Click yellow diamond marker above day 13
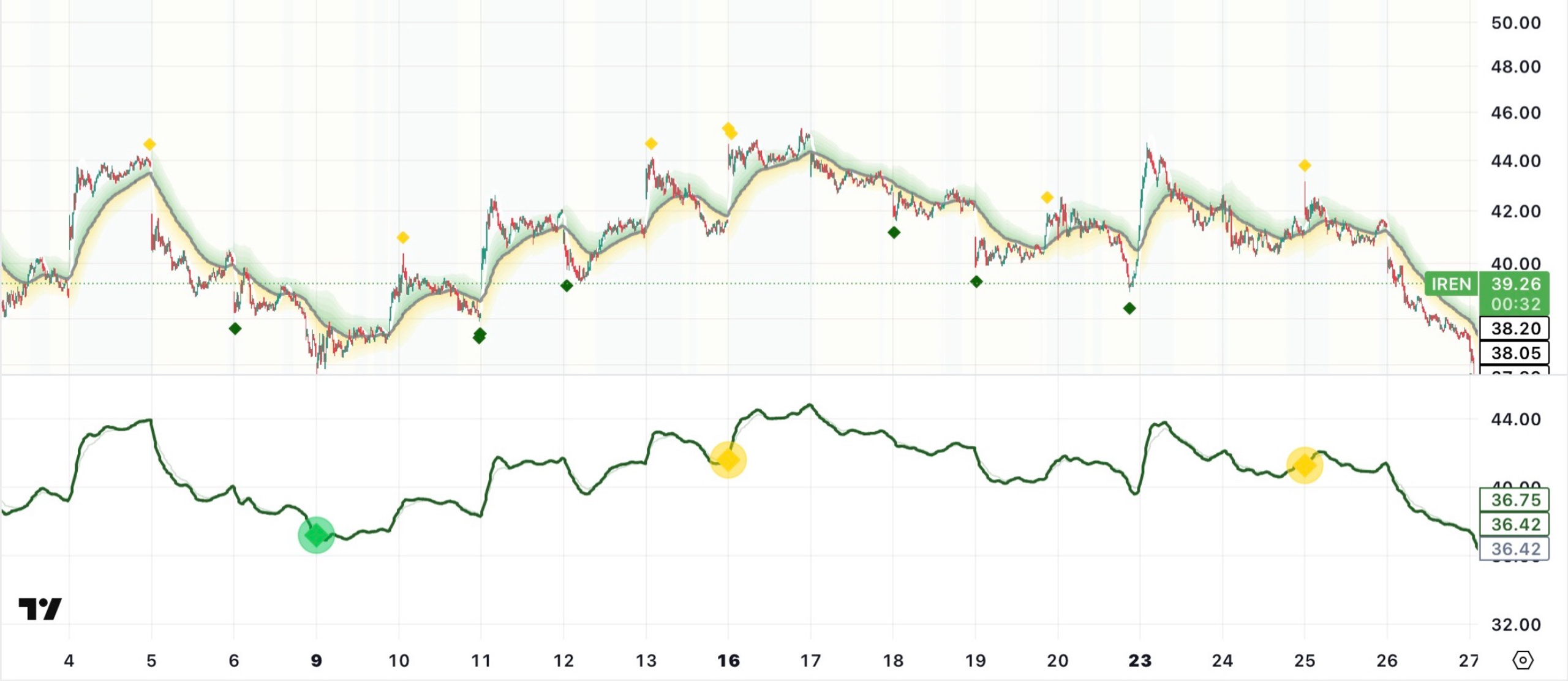Screen dimensions: 1568x681 tap(651, 144)
